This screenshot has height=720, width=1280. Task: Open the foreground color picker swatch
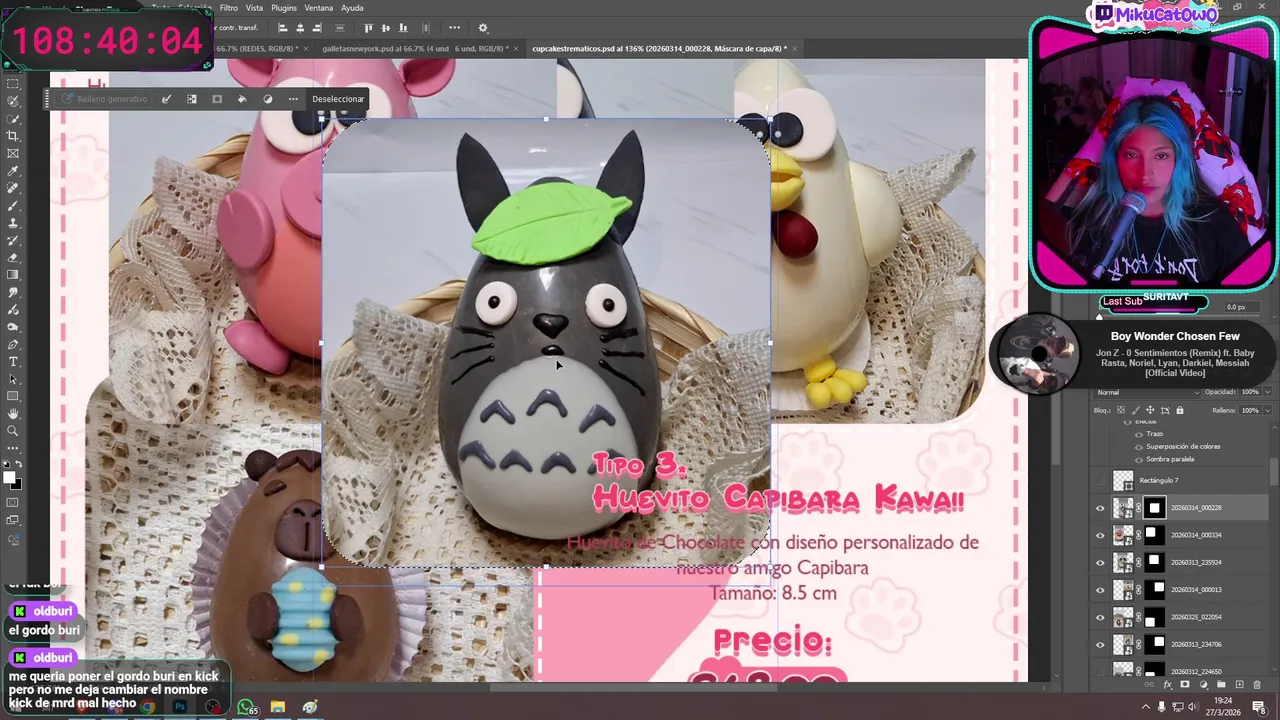pyautogui.click(x=9, y=477)
